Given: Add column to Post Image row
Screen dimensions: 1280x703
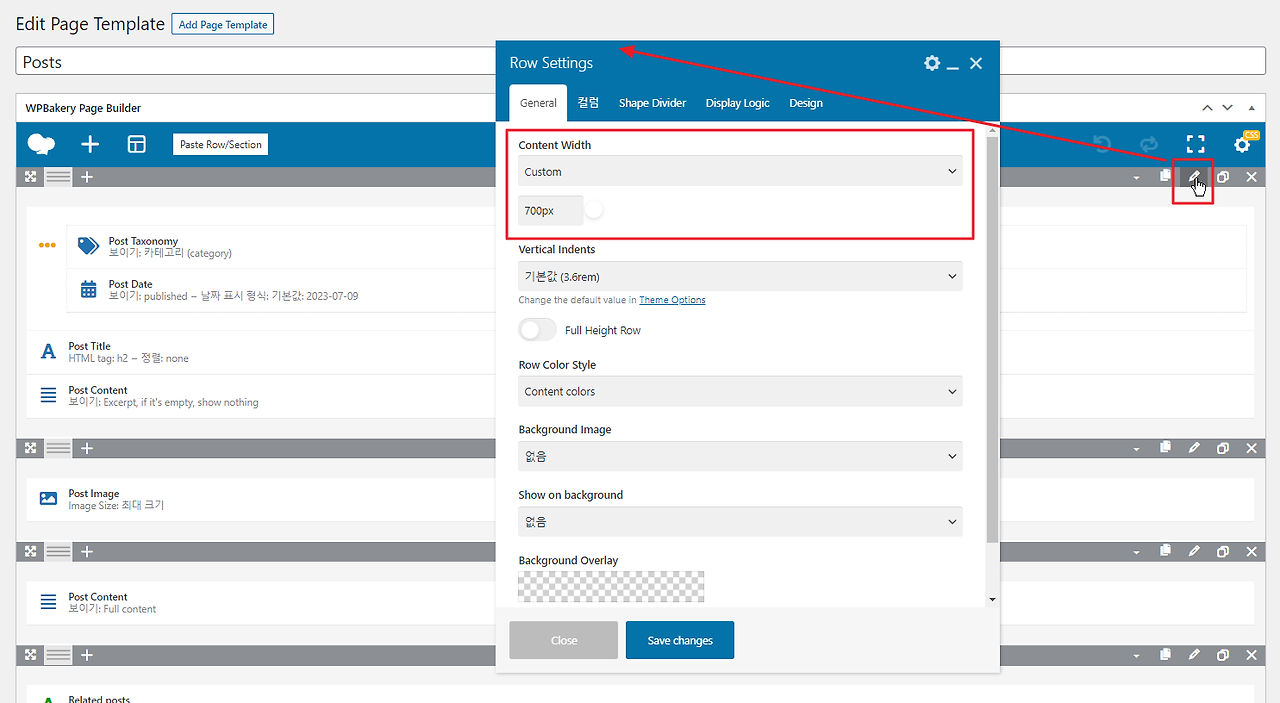Looking at the screenshot, I should pyautogui.click(x=87, y=448).
